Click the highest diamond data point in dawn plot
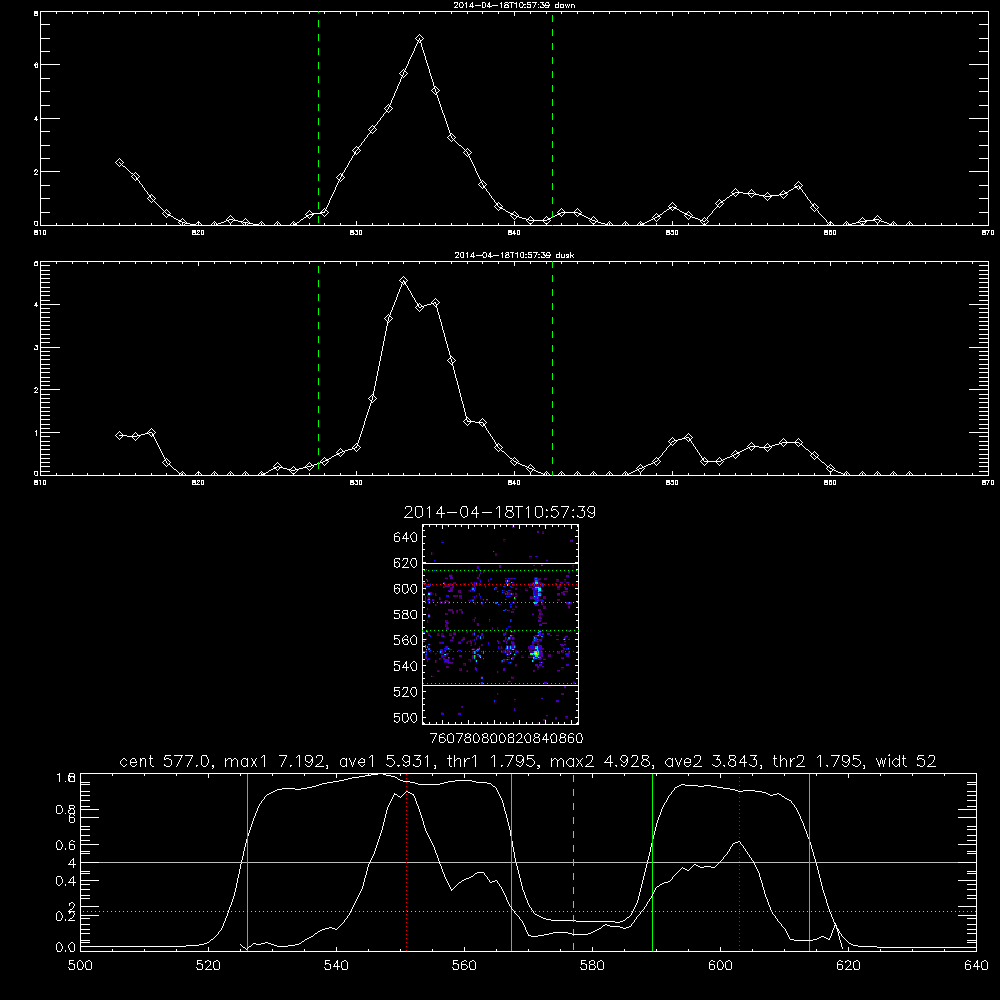The width and height of the screenshot is (1000, 1000). click(x=419, y=39)
